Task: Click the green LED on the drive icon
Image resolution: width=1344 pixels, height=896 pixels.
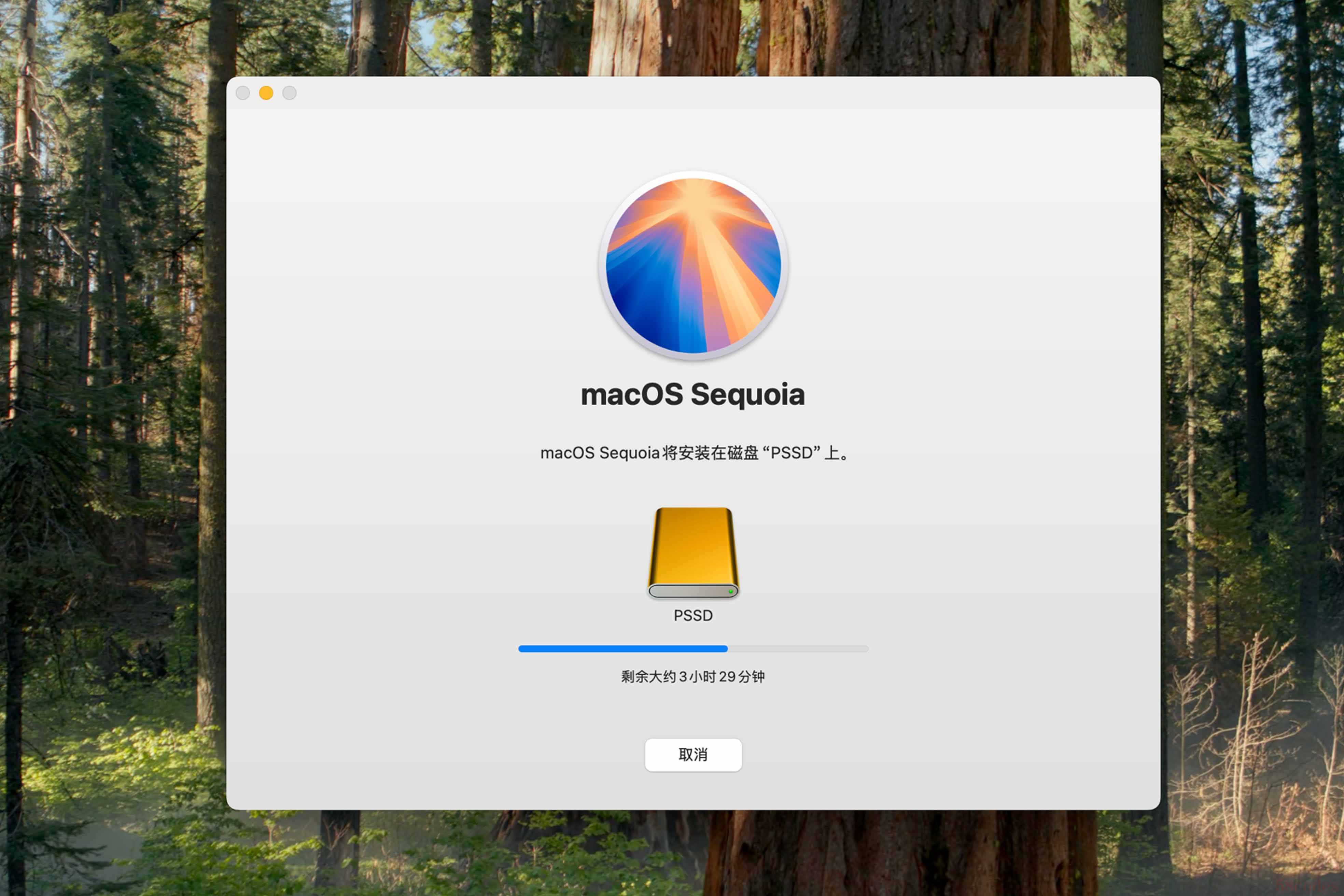Action: tap(730, 591)
